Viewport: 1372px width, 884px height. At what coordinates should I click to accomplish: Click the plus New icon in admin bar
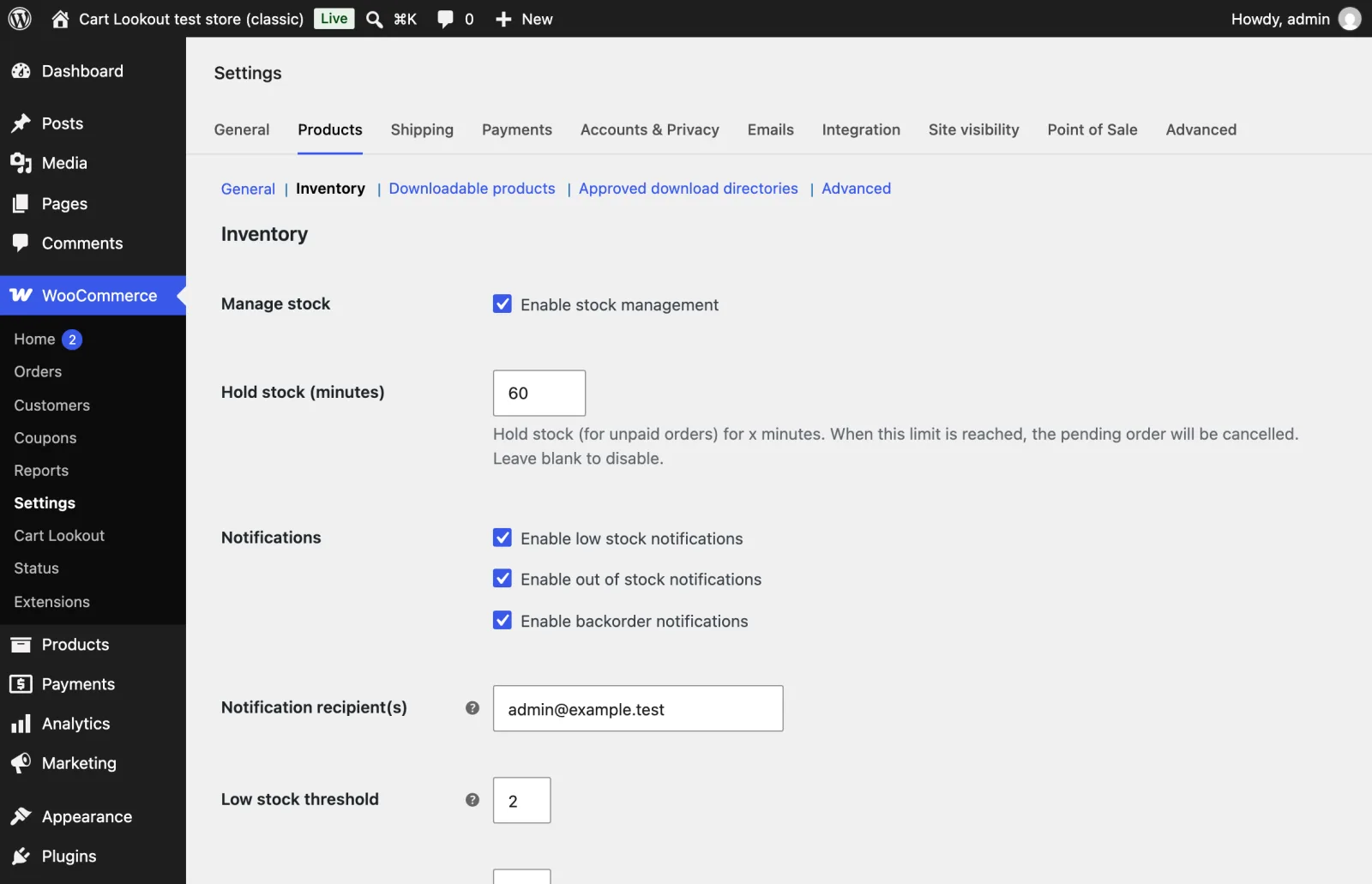pos(503,19)
